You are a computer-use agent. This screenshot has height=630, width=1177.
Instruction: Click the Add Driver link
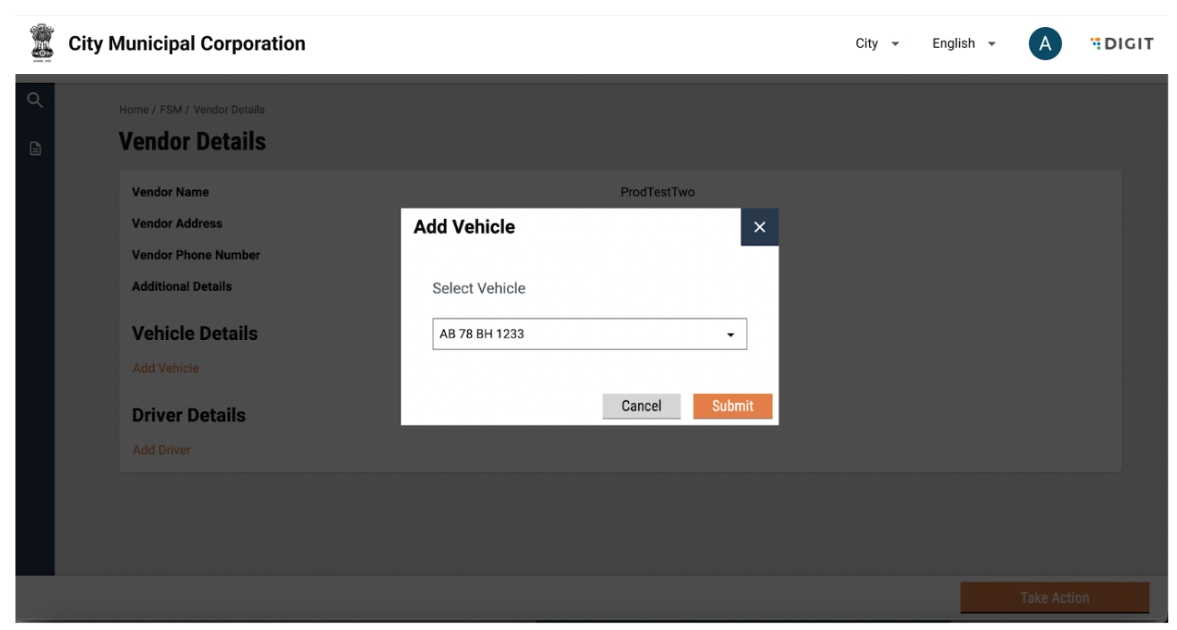coord(161,450)
